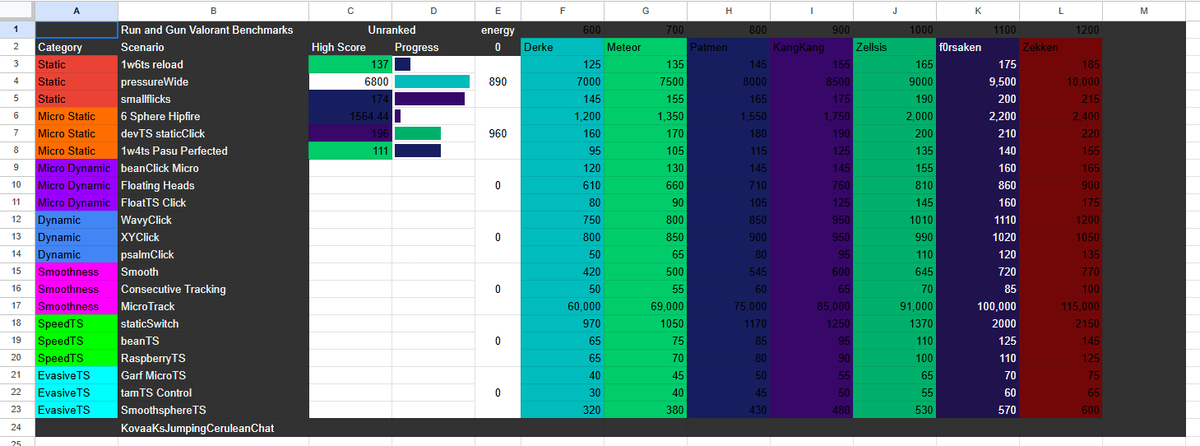This screenshot has width=1200, height=446.
Task: Click the 'KovaaKsJumpingCeruleanChat' cell
Action: pyautogui.click(x=213, y=428)
